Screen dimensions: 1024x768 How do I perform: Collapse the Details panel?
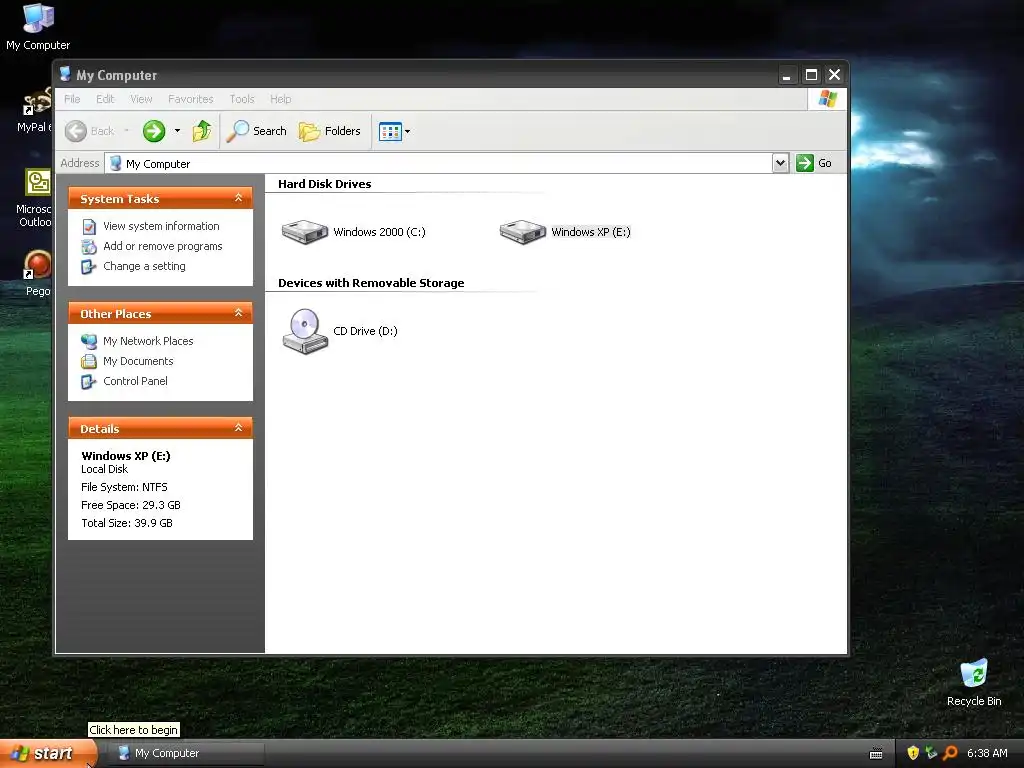pos(238,428)
